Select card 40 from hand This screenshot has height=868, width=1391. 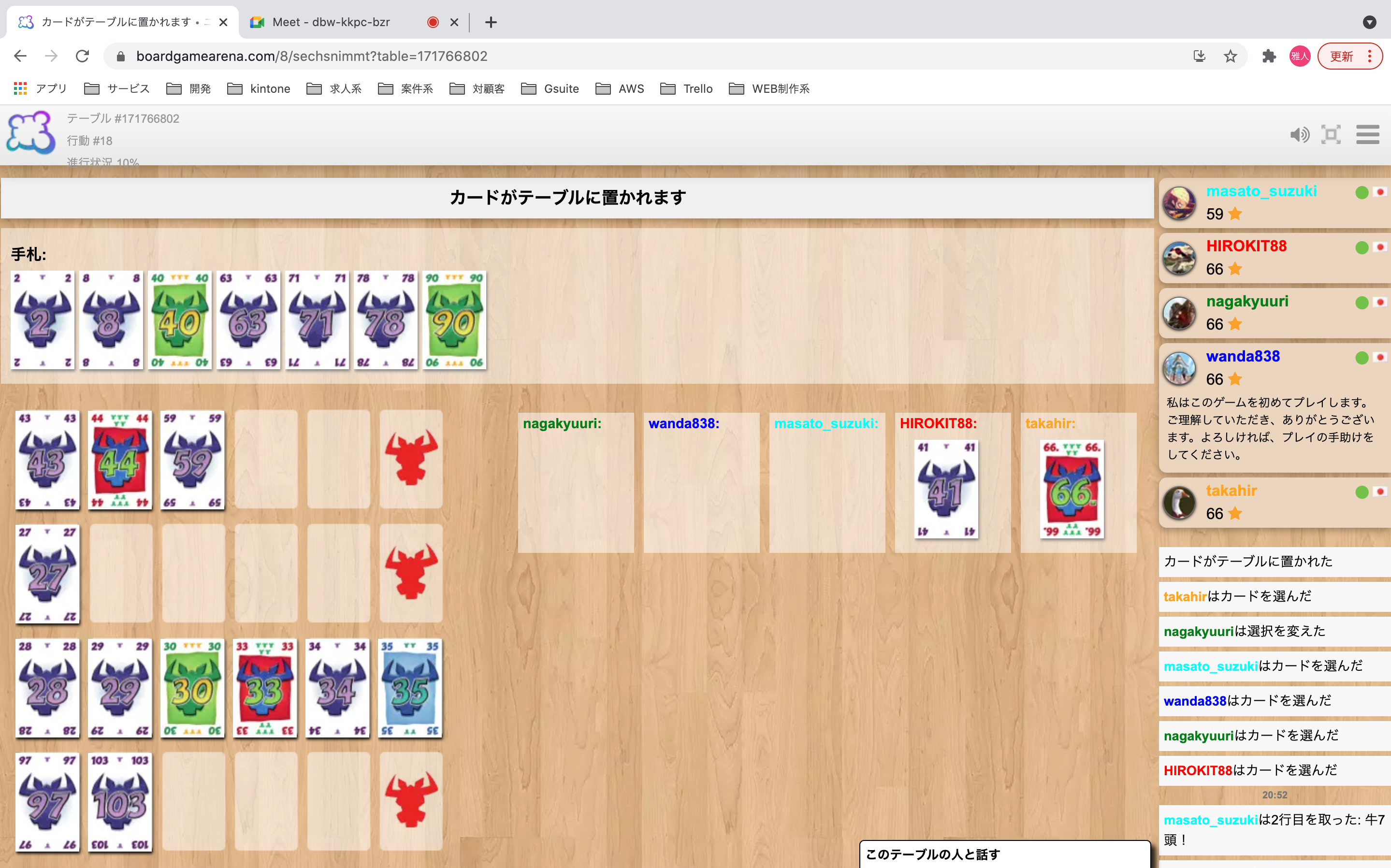click(x=180, y=320)
